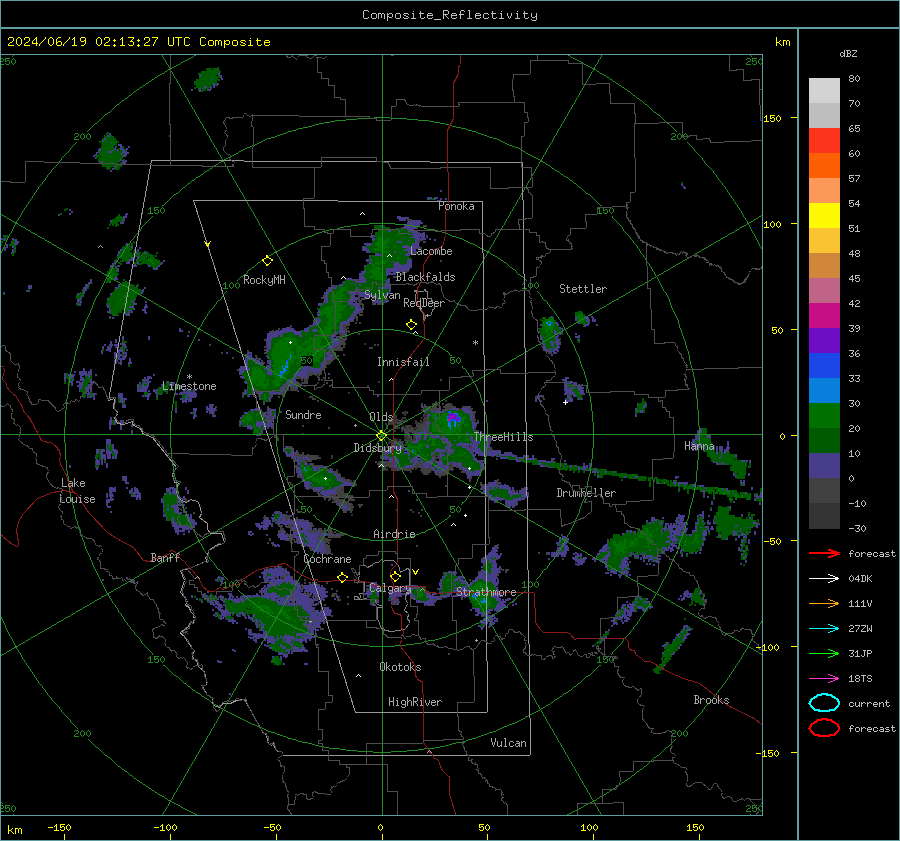Click the HighRiver label
Viewport: 900px width, 841px height.
[x=415, y=702]
